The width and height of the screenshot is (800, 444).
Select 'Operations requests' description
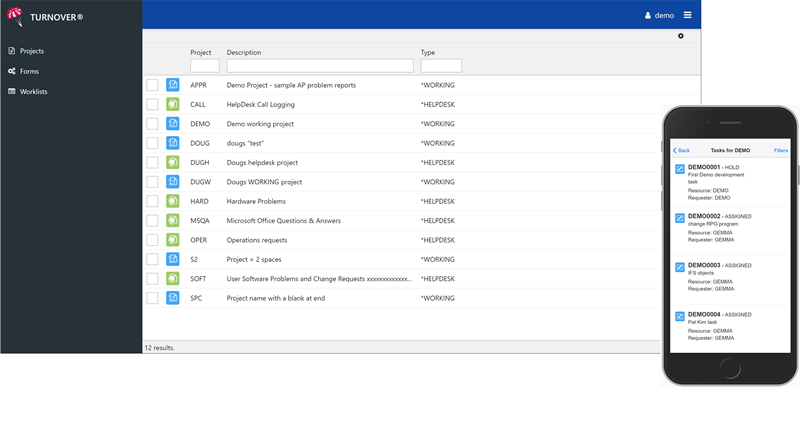pyautogui.click(x=257, y=240)
